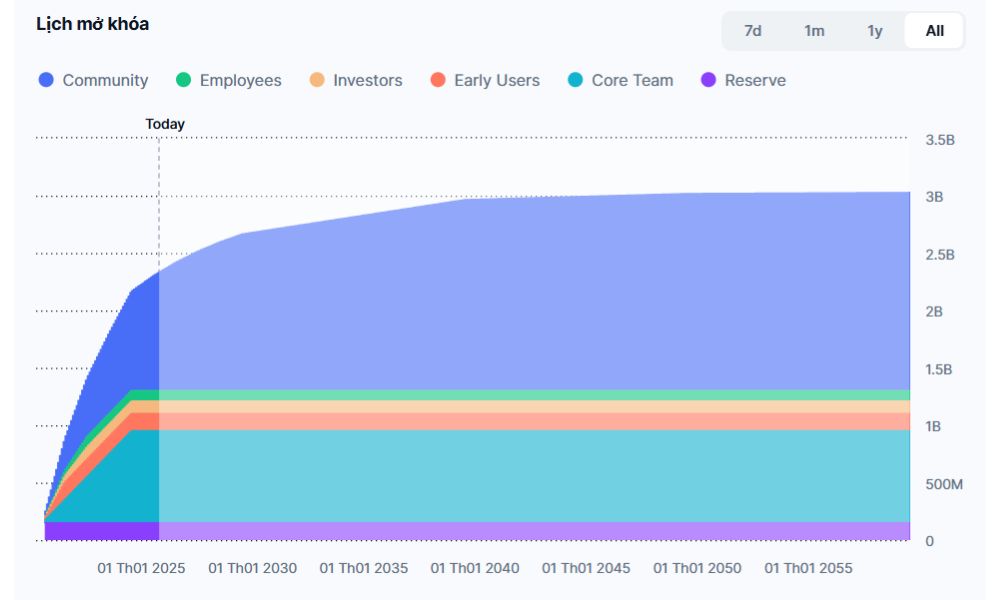
Task: Choose the 1y time range
Action: tap(875, 31)
